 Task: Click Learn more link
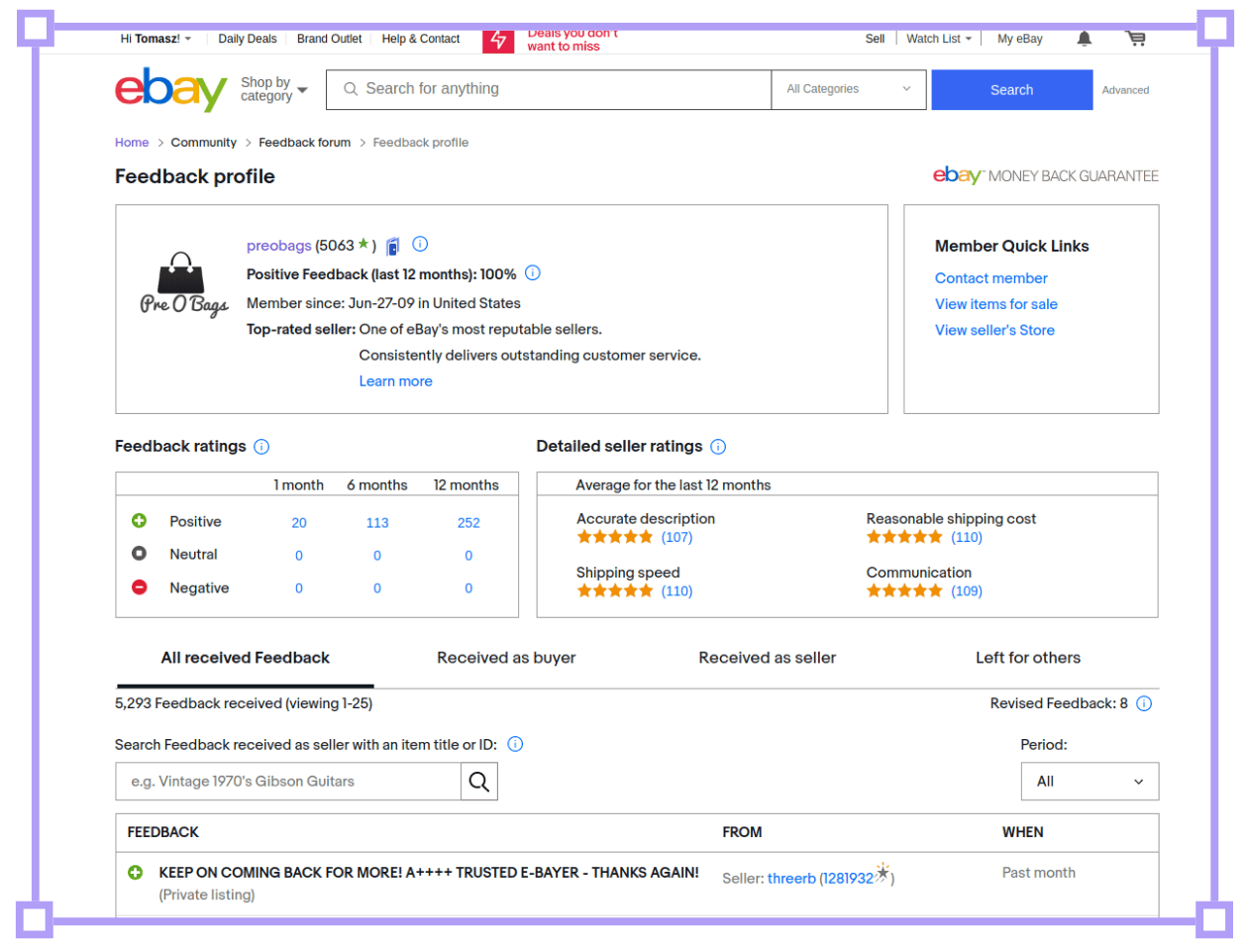click(396, 381)
